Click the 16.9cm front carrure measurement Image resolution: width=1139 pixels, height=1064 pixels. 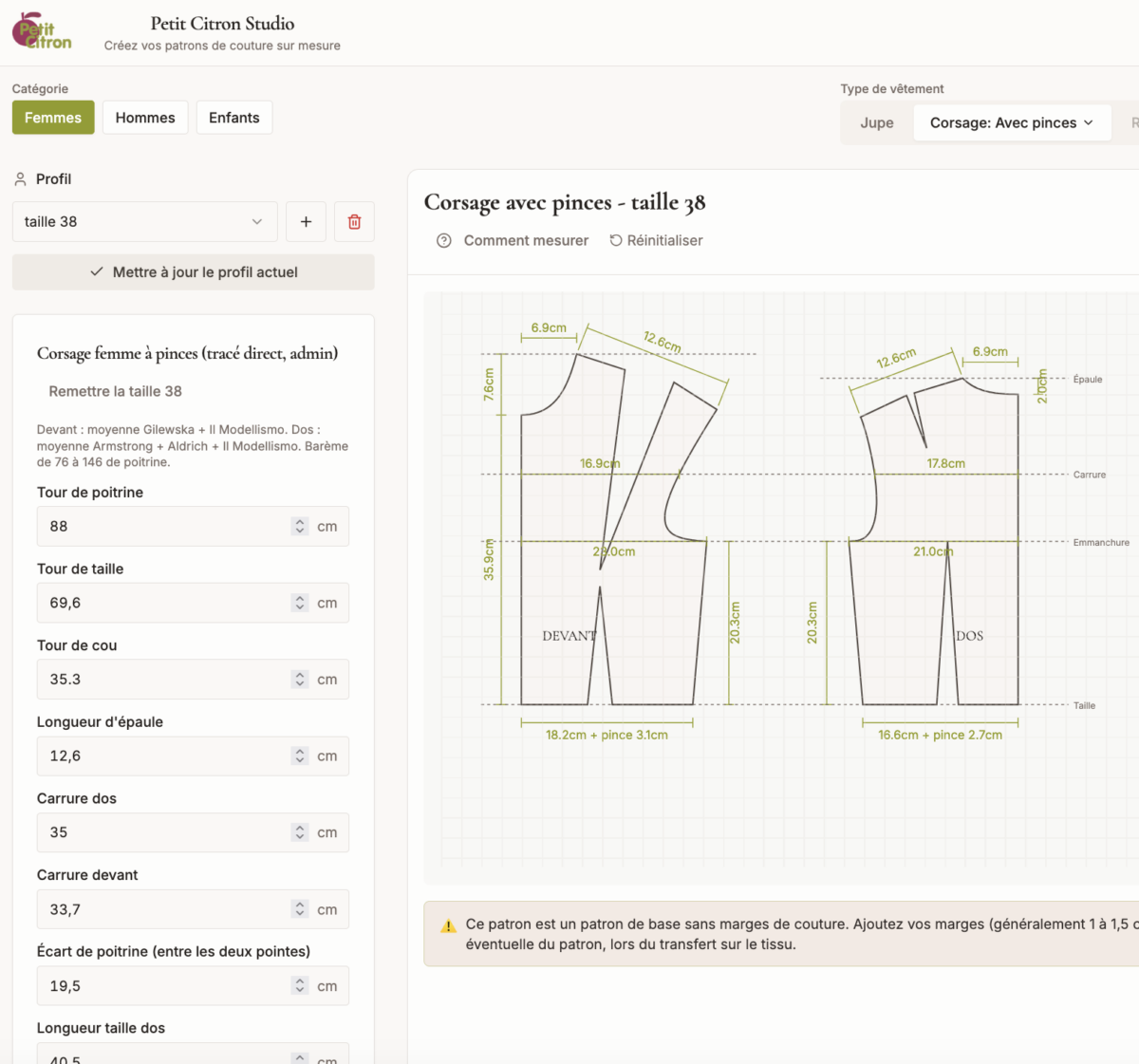(600, 463)
